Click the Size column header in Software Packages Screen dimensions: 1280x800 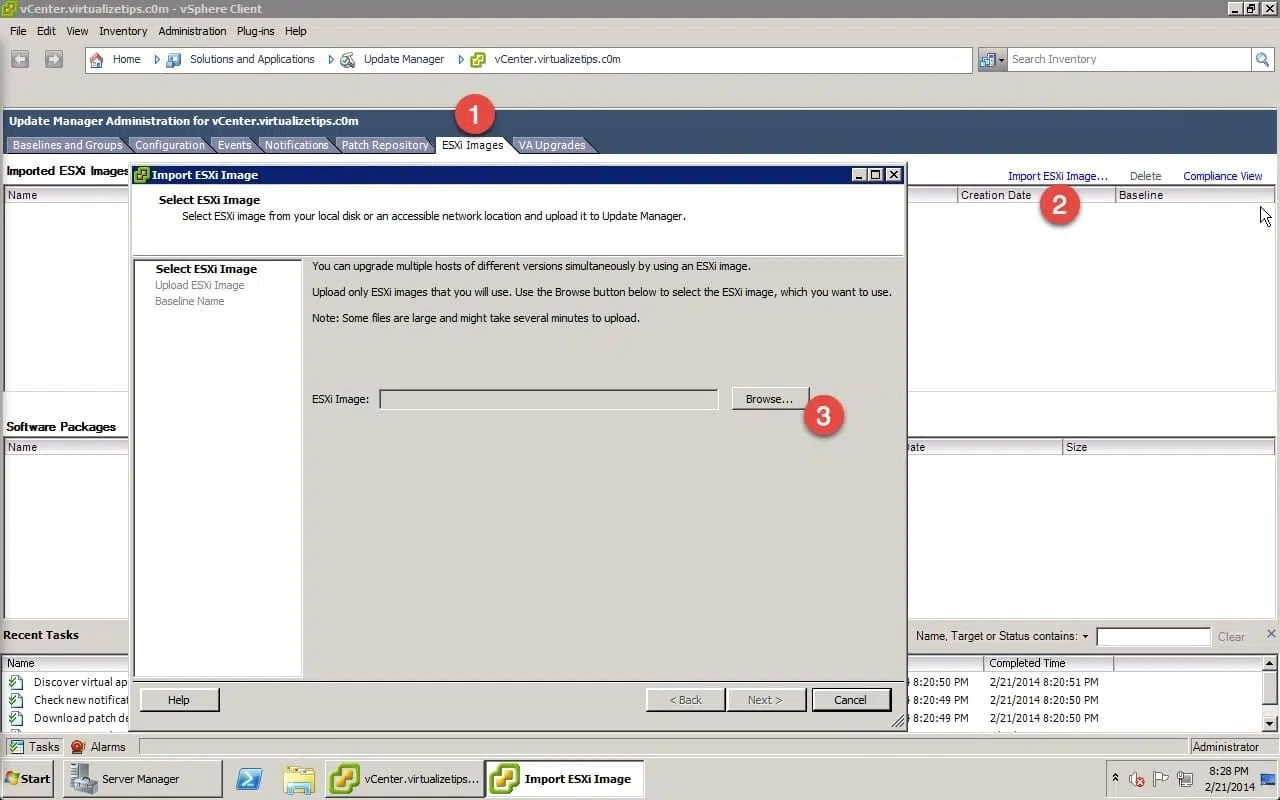(x=1168, y=447)
